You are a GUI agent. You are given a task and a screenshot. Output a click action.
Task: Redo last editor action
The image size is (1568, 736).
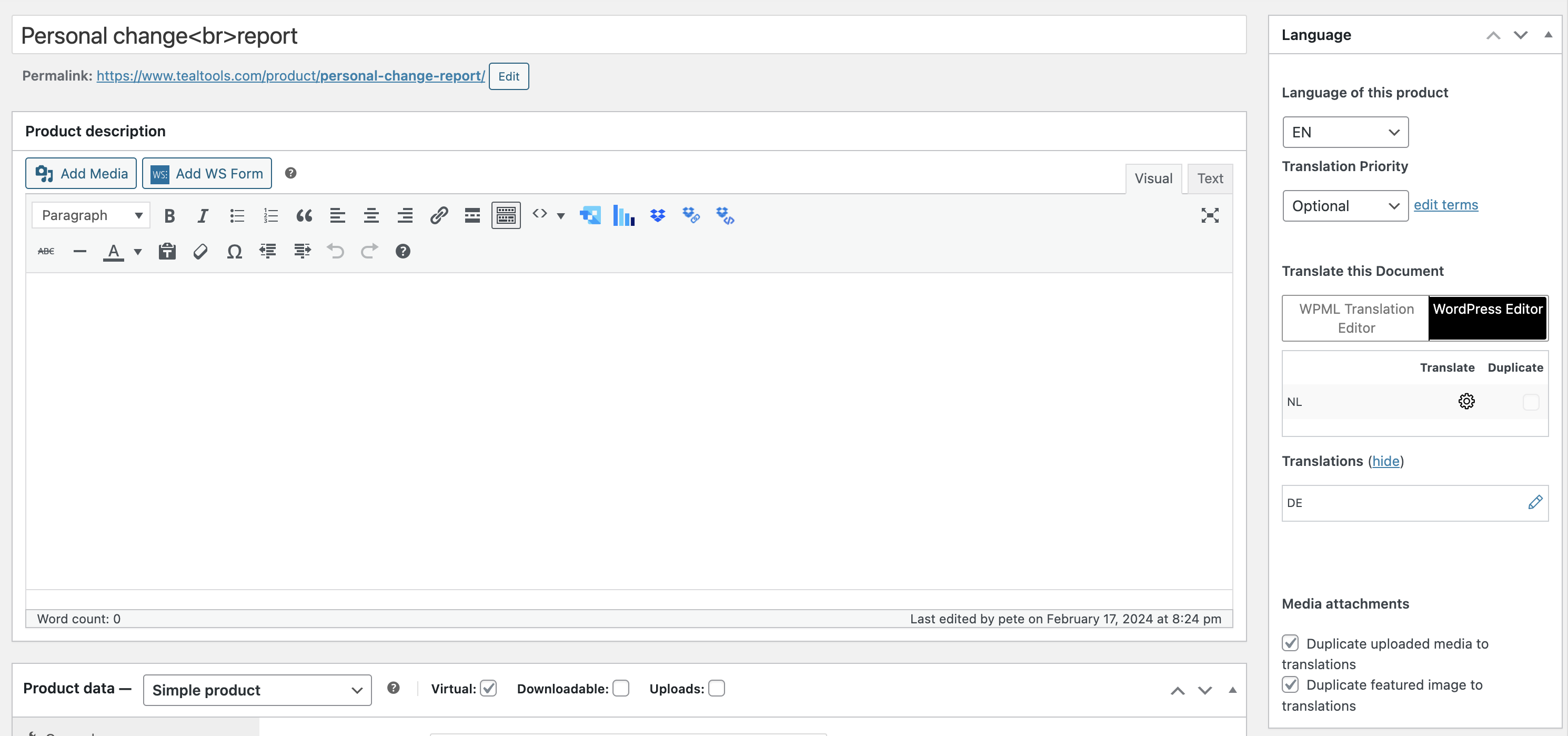coord(369,252)
